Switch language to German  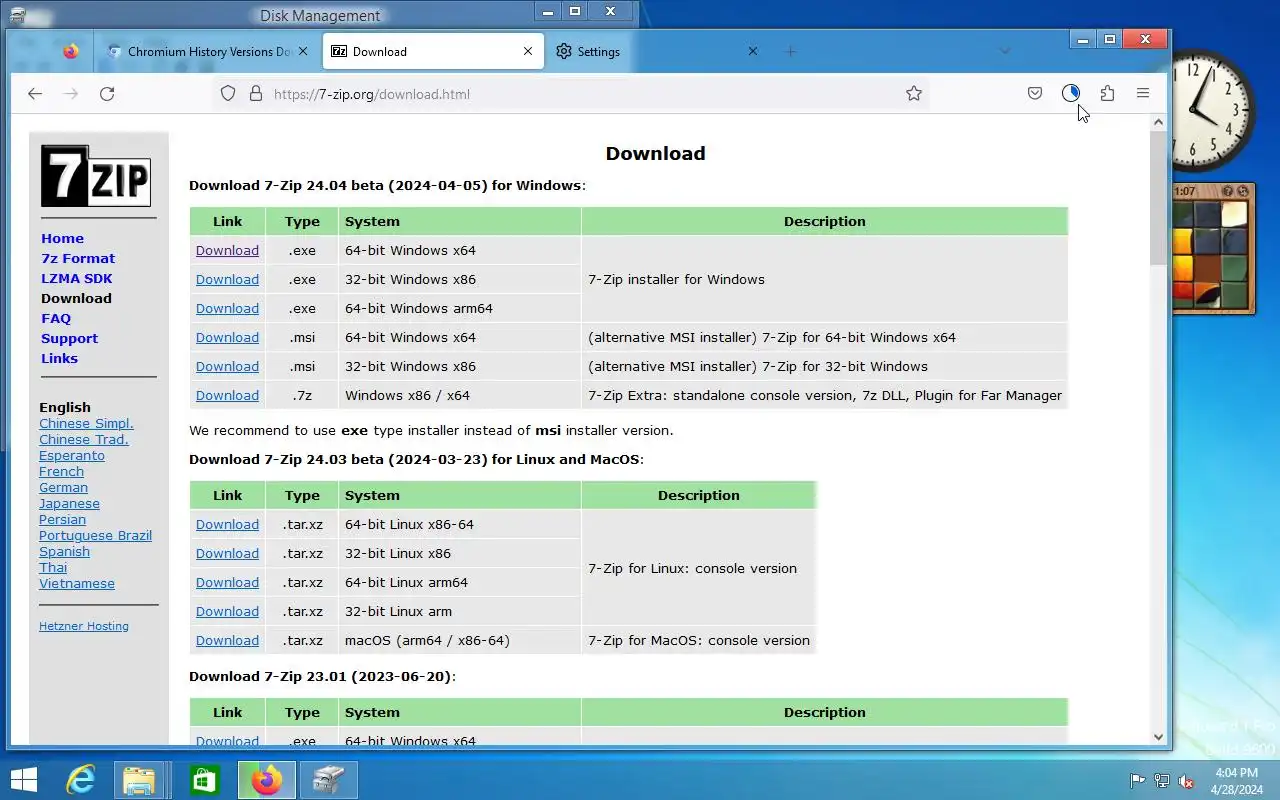tap(63, 487)
